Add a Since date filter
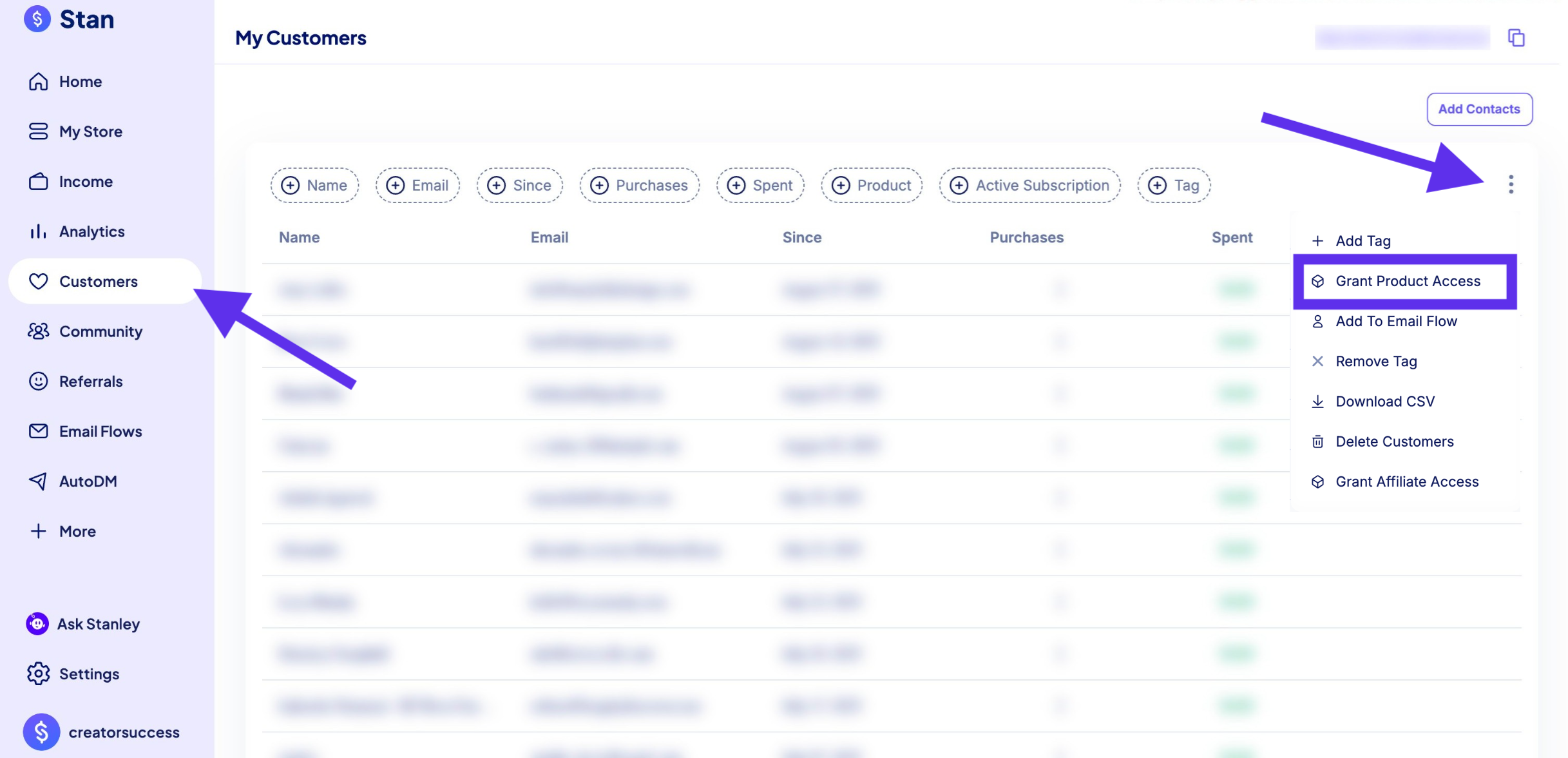 (x=520, y=186)
